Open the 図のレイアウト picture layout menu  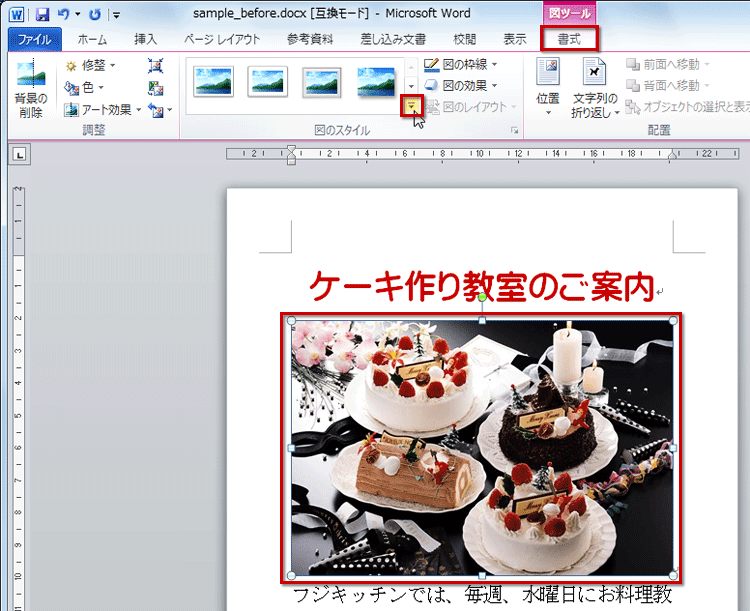click(472, 107)
